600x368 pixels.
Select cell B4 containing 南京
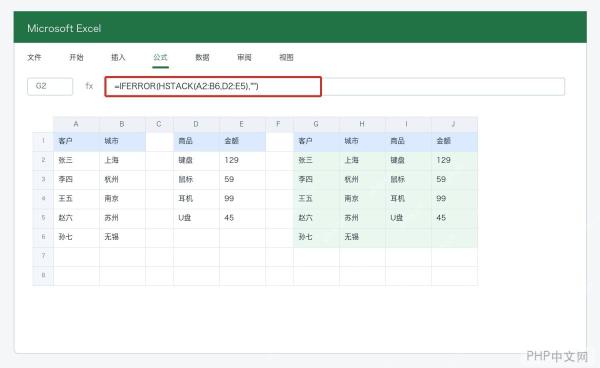pyautogui.click(x=122, y=199)
